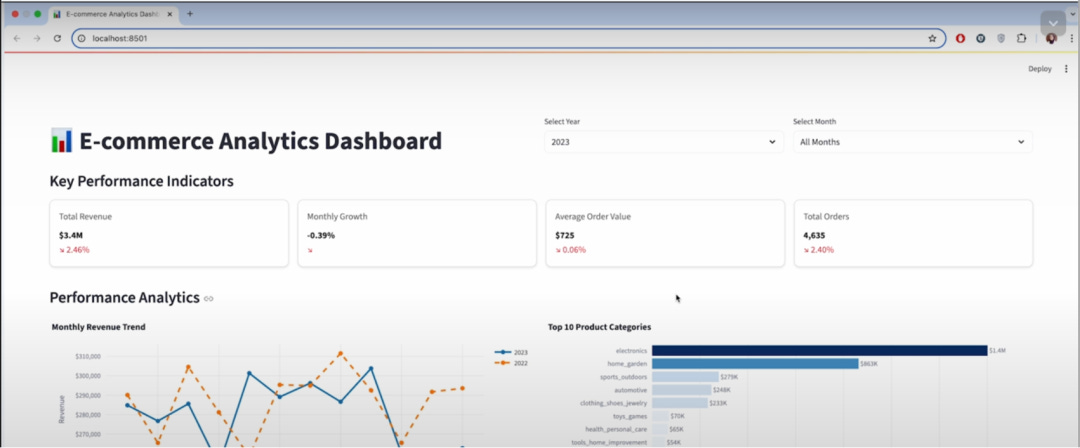Open the Extensions puzzle piece menu
Image resolution: width=1080 pixels, height=448 pixels.
1021,39
